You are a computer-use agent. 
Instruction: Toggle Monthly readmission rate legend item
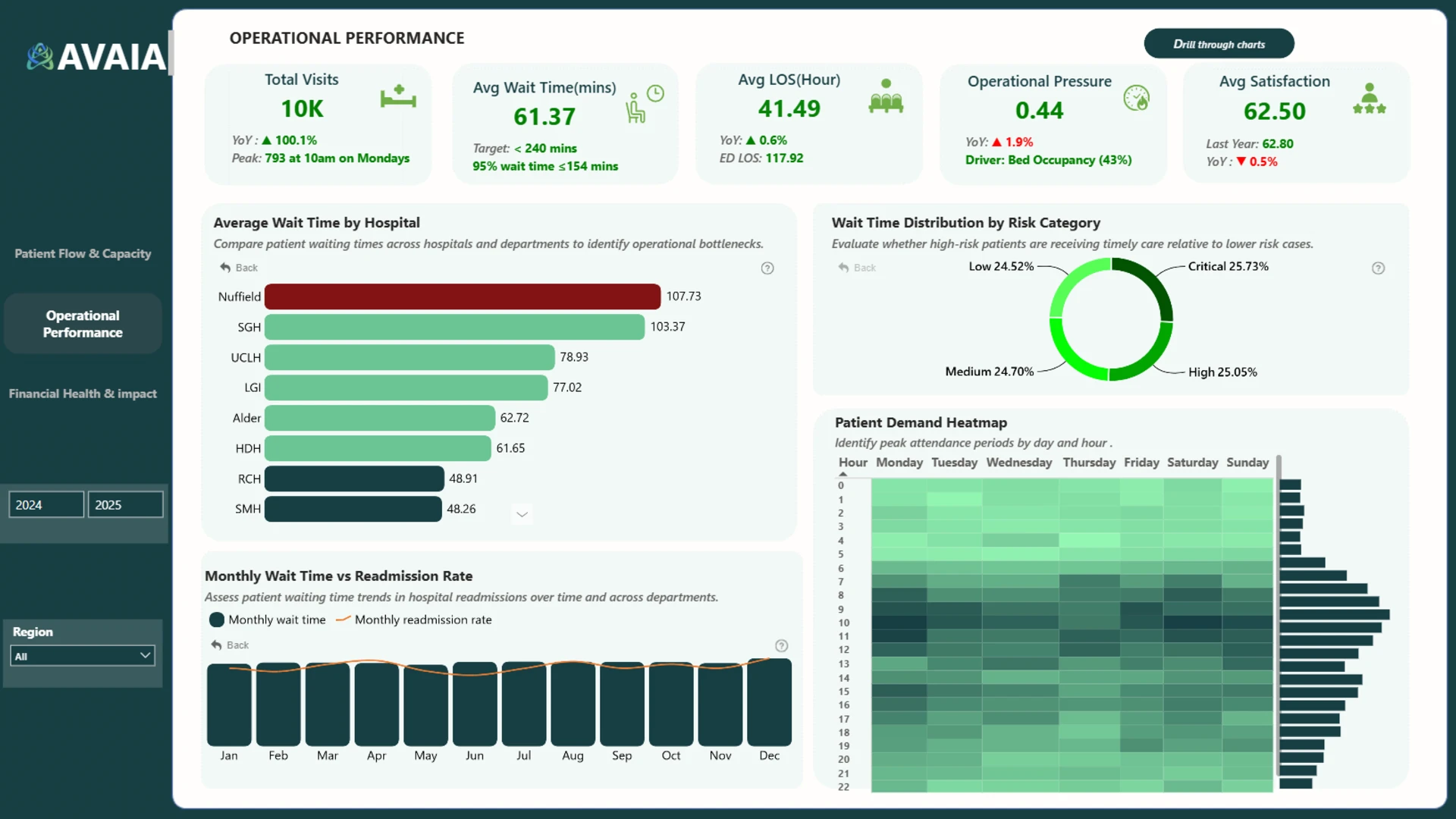[x=414, y=620]
